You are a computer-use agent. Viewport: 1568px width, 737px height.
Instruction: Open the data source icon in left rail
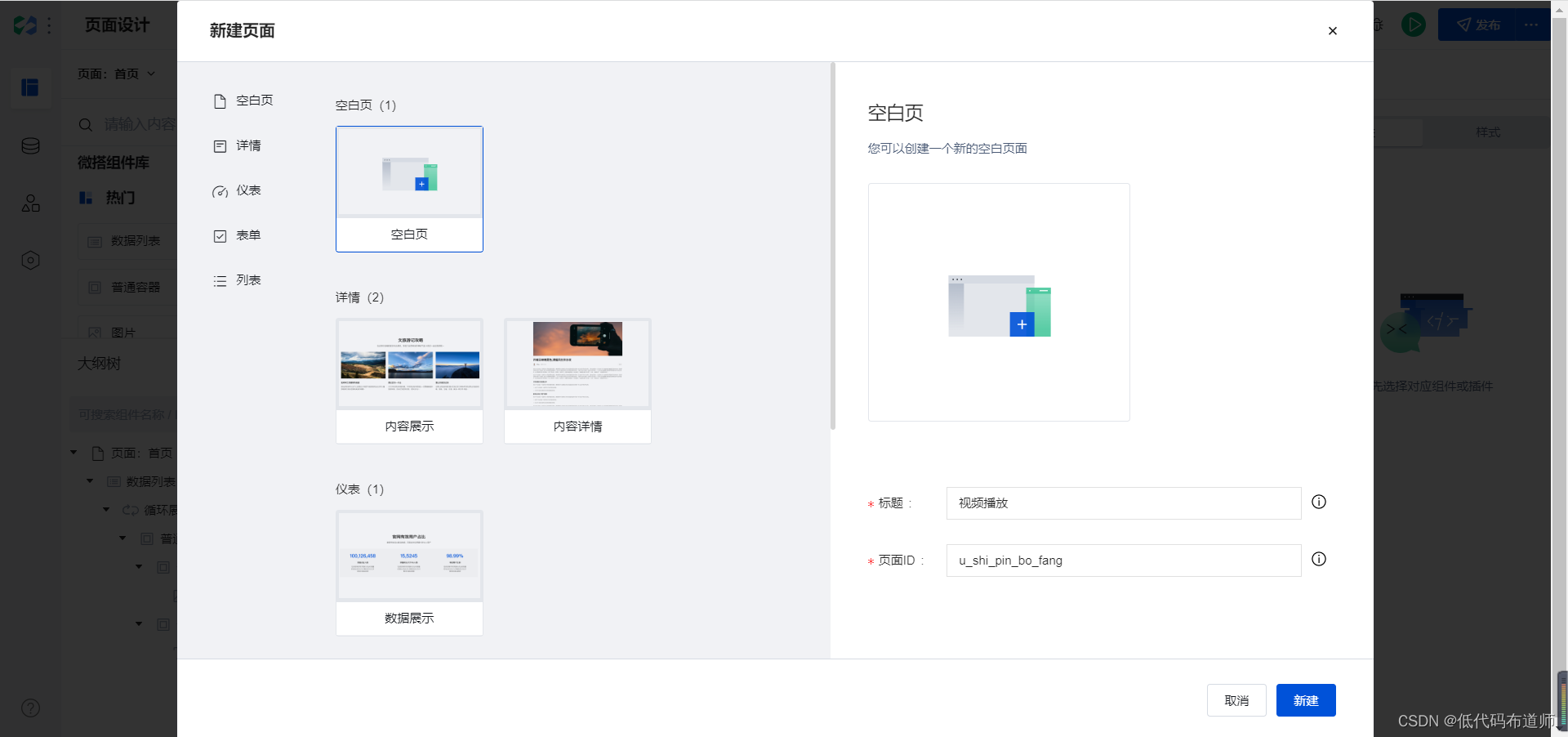tap(30, 146)
